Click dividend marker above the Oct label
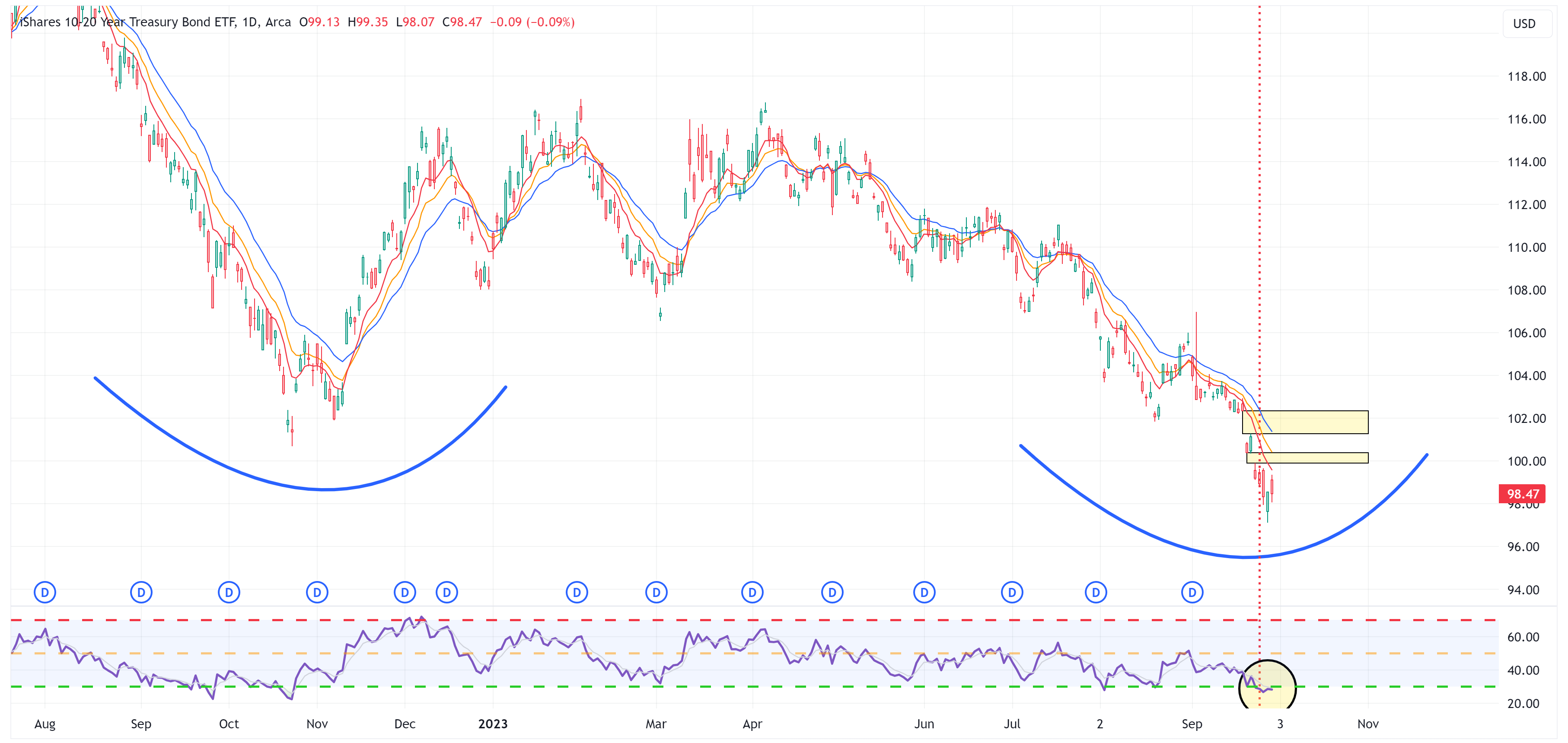 (229, 591)
